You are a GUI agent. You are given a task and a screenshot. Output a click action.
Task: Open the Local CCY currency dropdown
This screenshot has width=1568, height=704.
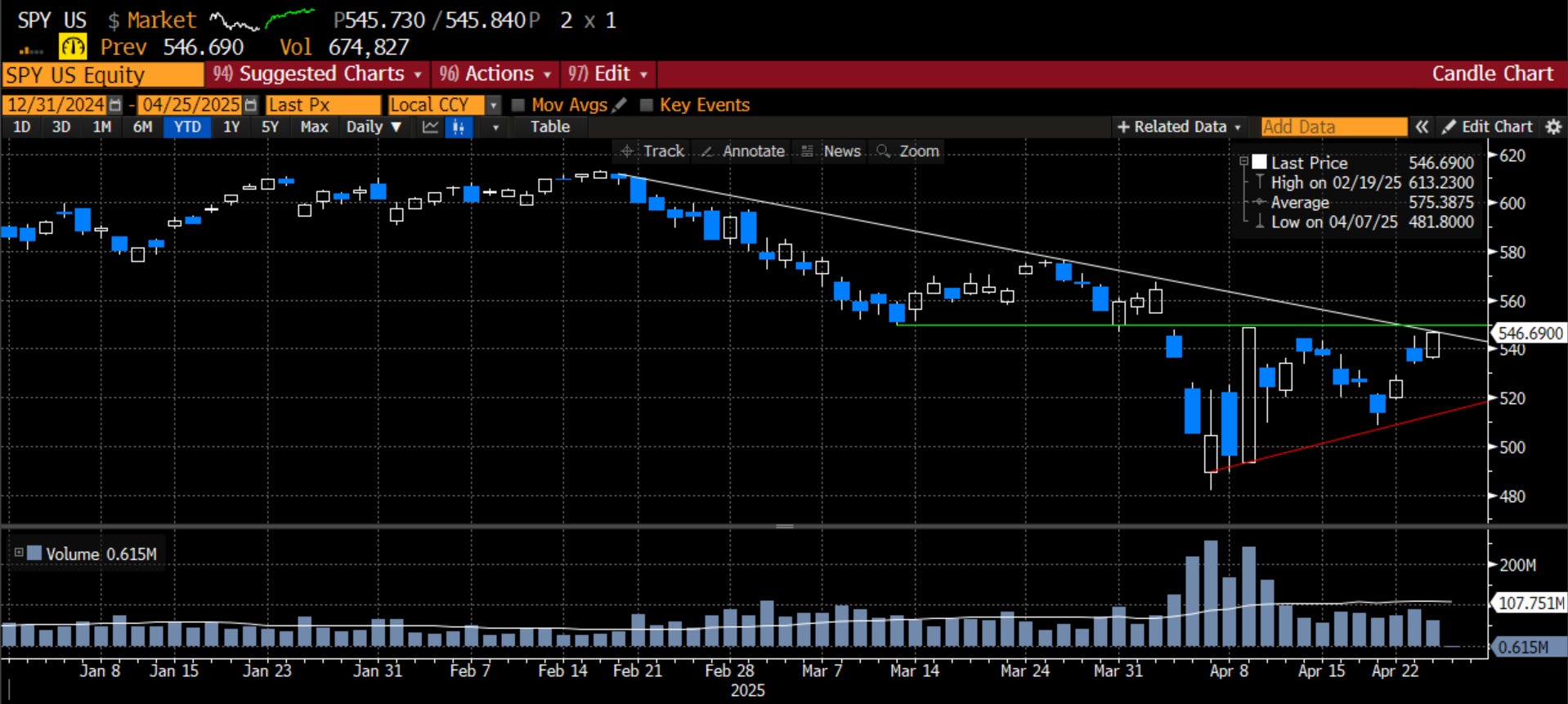click(493, 105)
